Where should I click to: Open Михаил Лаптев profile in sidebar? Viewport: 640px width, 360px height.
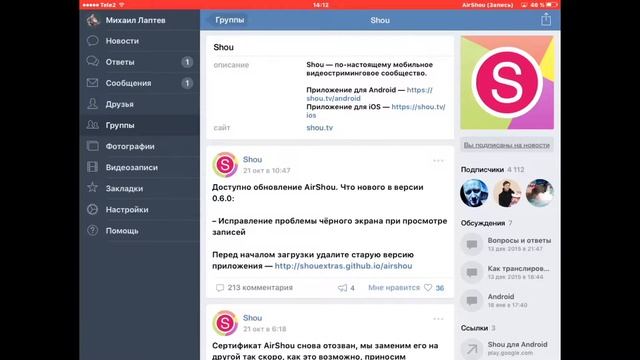[x=140, y=20]
